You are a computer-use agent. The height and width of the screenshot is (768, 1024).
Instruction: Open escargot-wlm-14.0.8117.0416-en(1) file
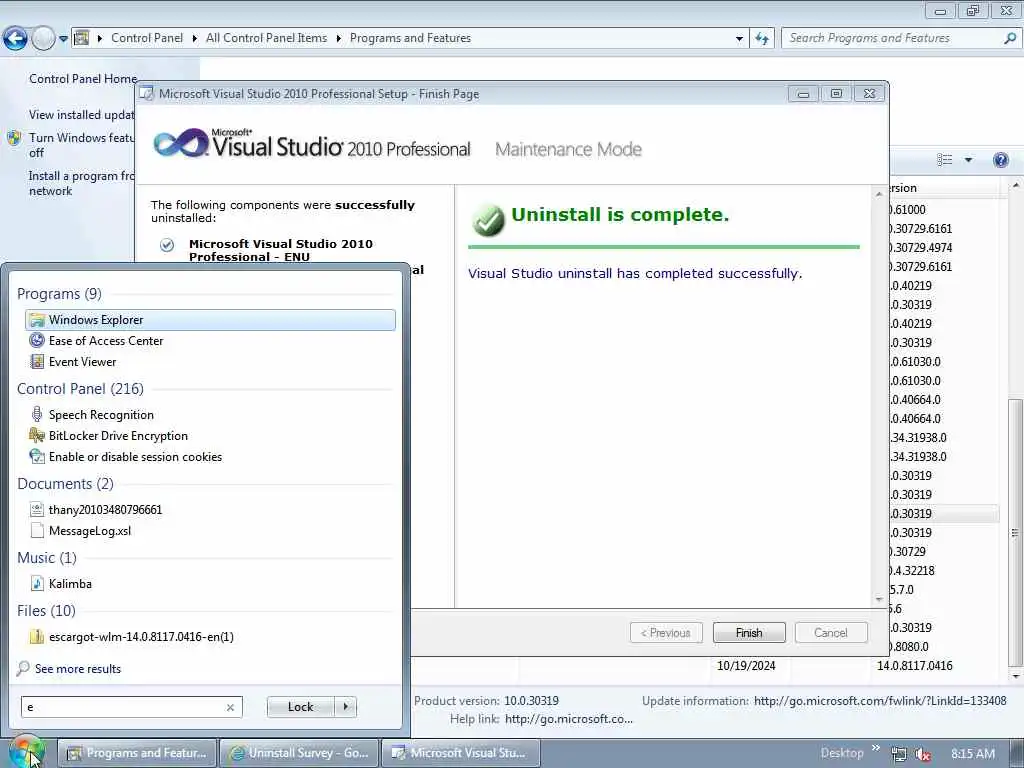coord(141,636)
